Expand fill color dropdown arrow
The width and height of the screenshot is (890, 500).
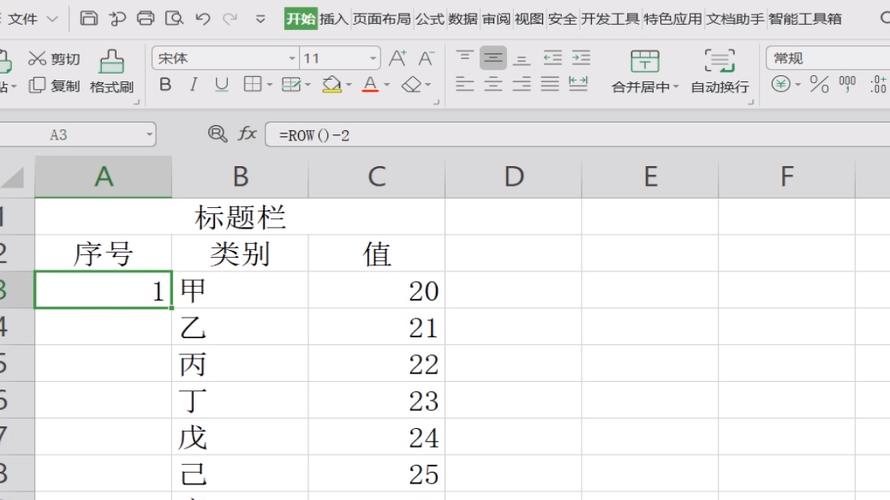pyautogui.click(x=349, y=85)
